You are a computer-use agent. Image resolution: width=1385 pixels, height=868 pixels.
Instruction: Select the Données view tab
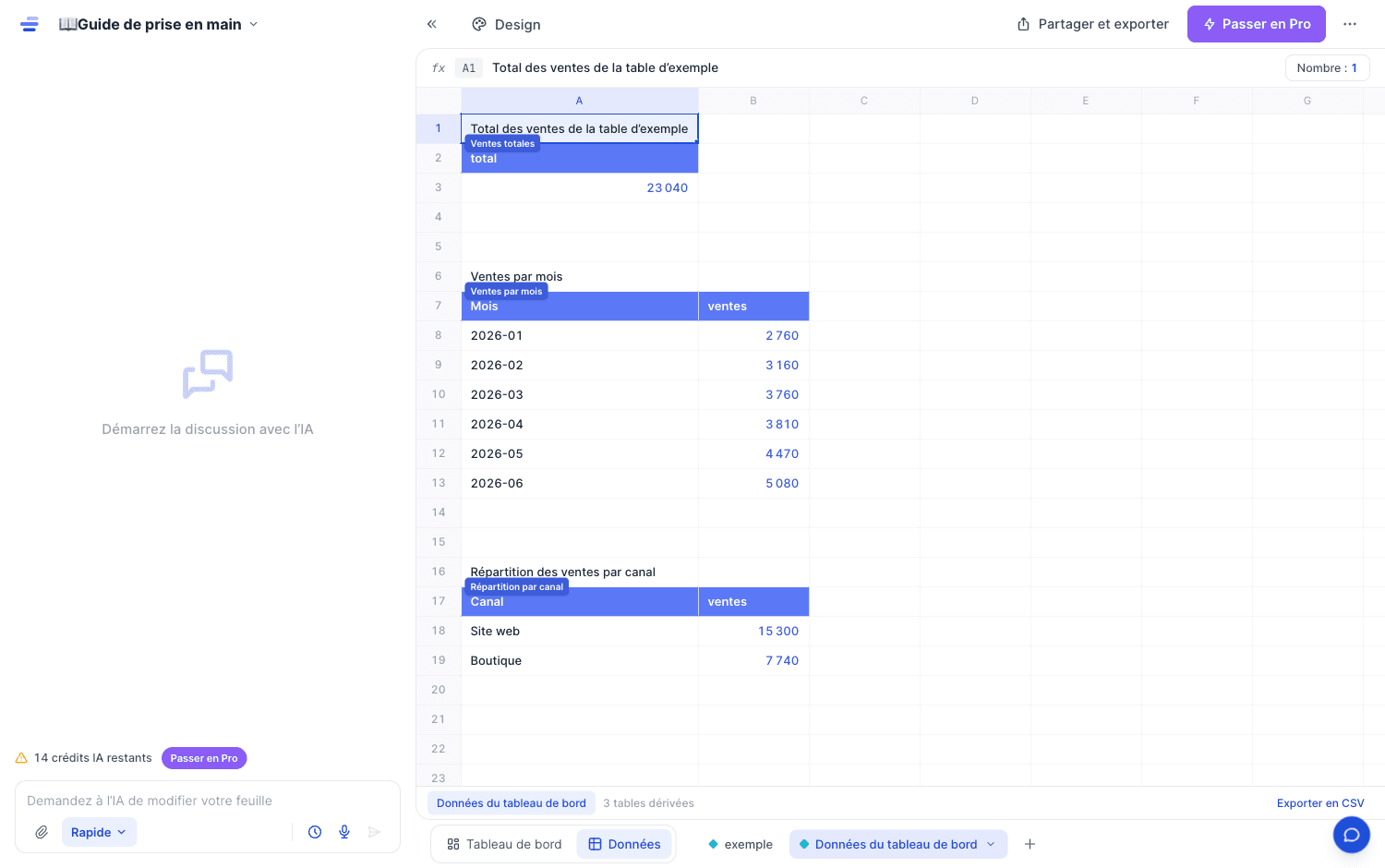tap(625, 844)
